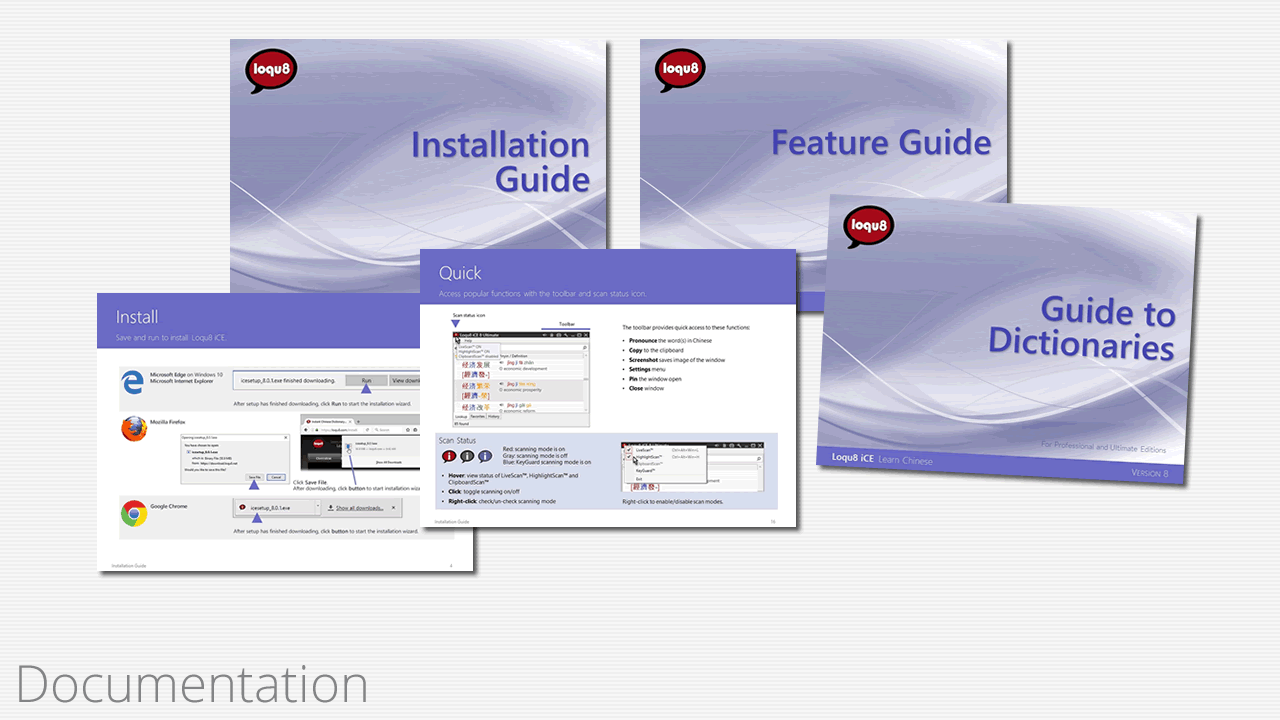The height and width of the screenshot is (720, 1280).
Task: Click Version 8 text on Dictionaries cover
Action: coord(1149,473)
